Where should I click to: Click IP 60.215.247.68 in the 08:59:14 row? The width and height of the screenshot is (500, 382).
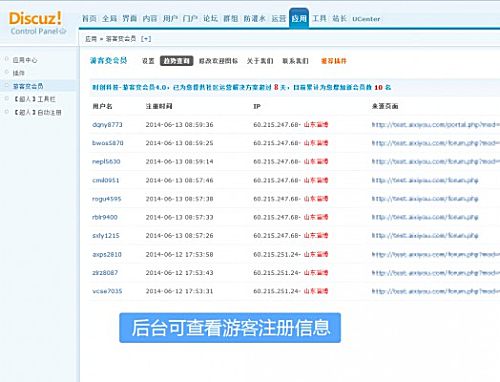click(x=276, y=162)
